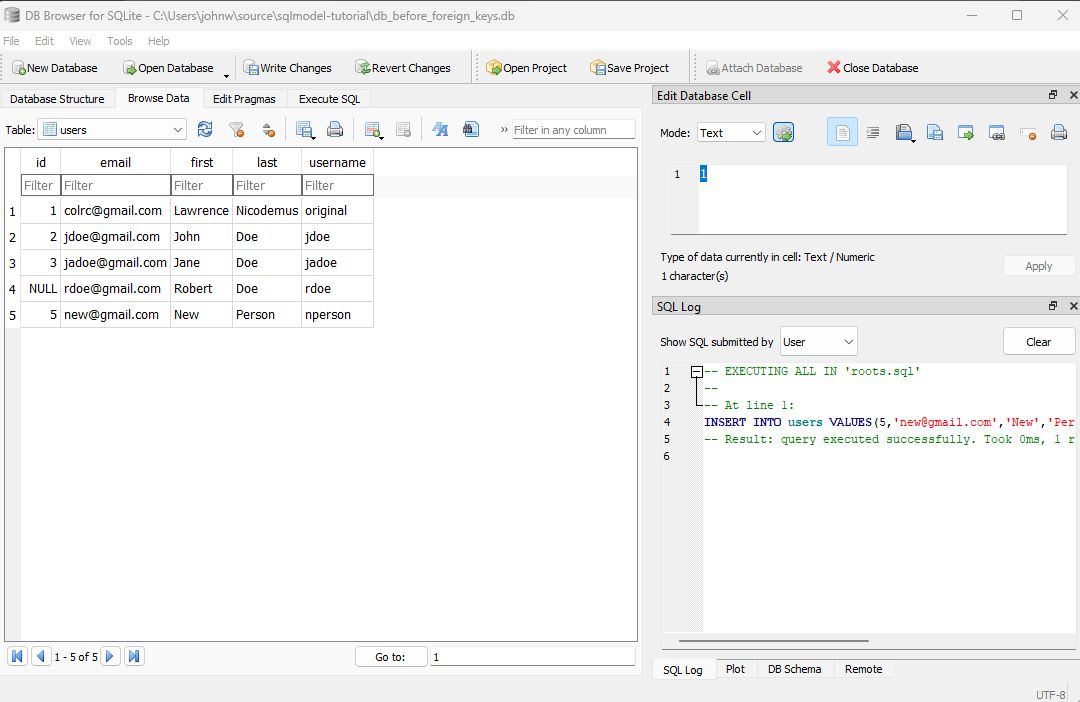Screen dimensions: 1080x702
Task: Click the edit display format font icon
Action: 439,129
